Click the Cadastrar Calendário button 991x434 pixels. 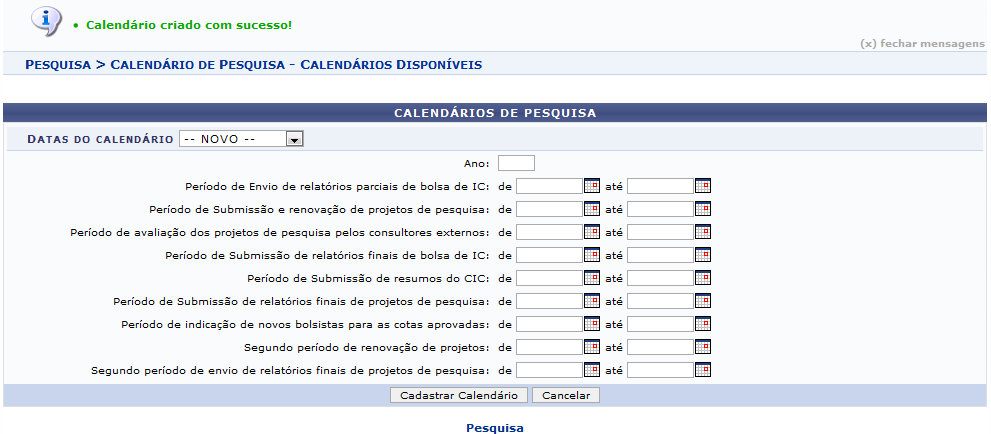[x=458, y=395]
